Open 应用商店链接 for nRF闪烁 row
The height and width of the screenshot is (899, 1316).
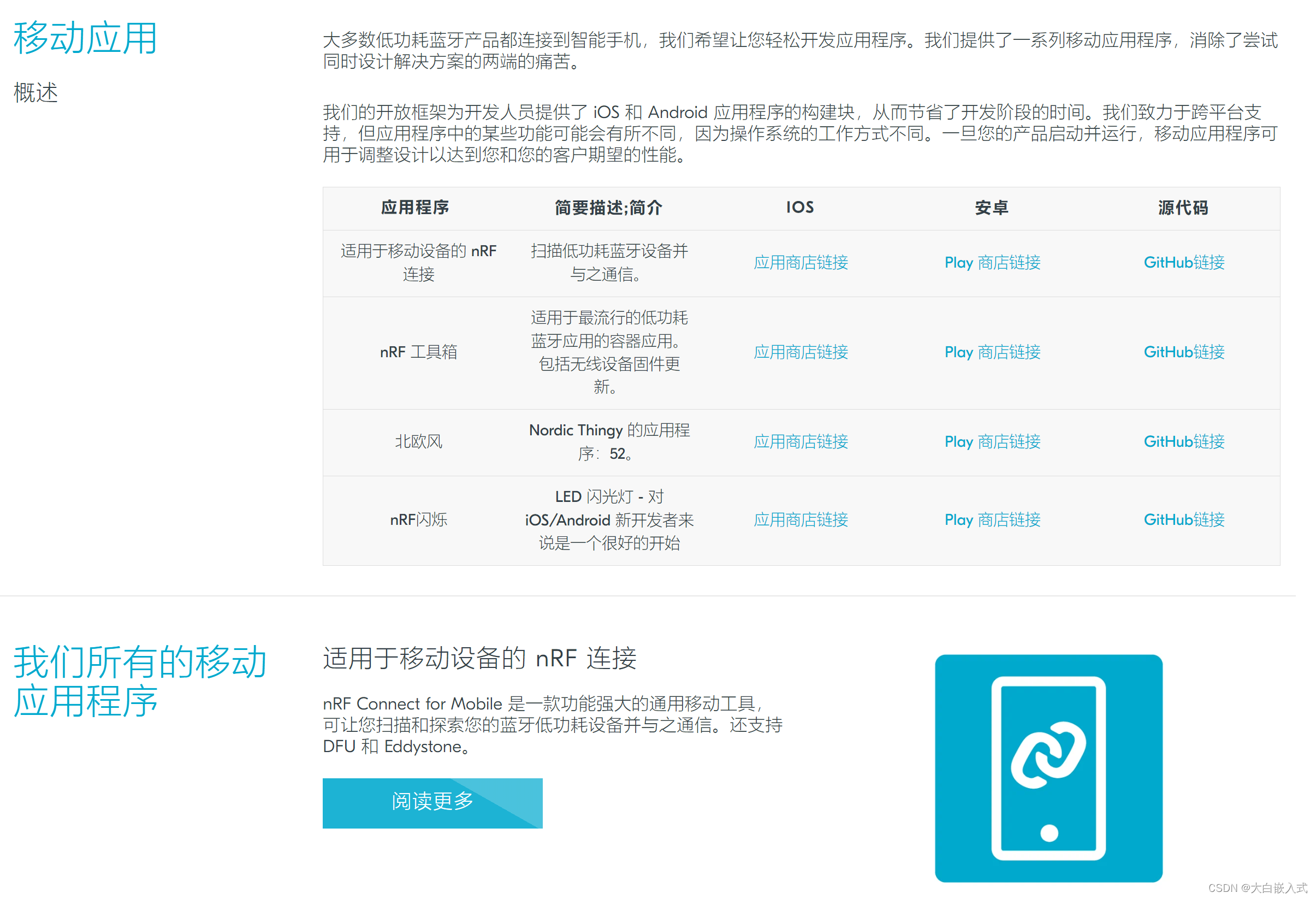(800, 519)
